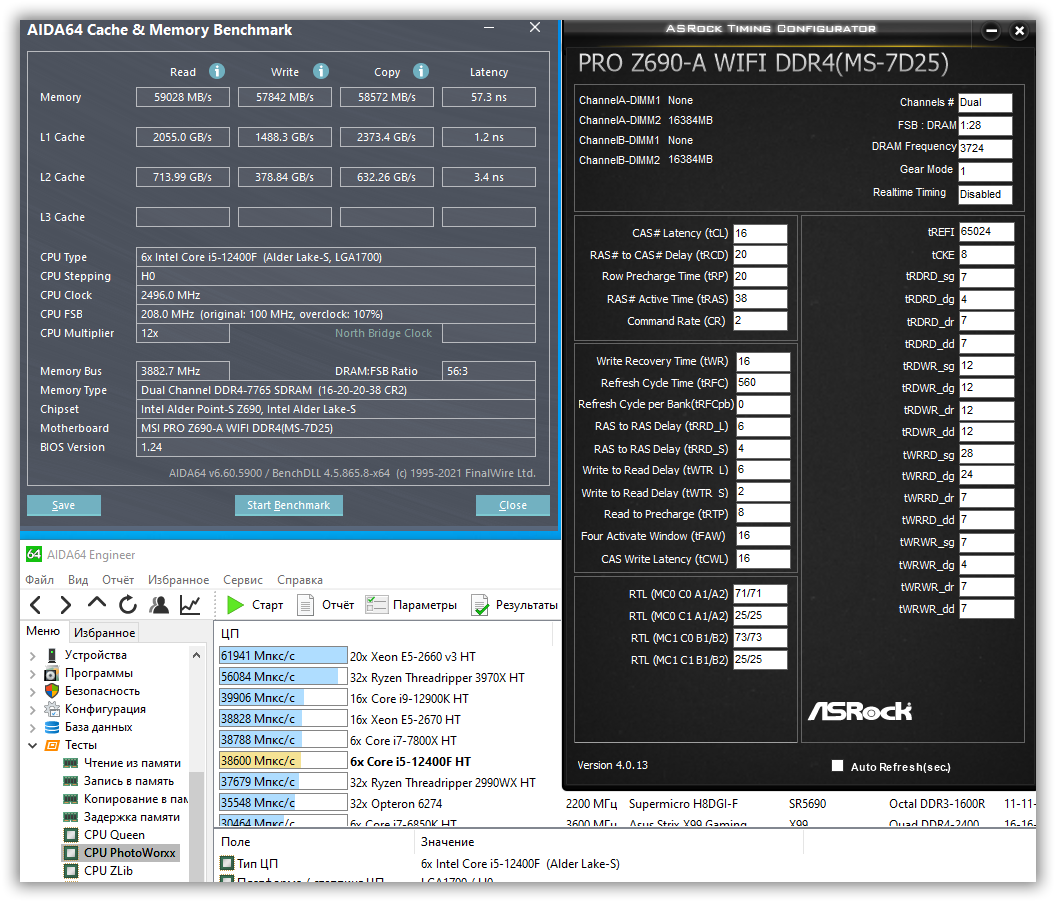Click the DRAM Frequency field
This screenshot has width=1056, height=902.
pos(985,148)
